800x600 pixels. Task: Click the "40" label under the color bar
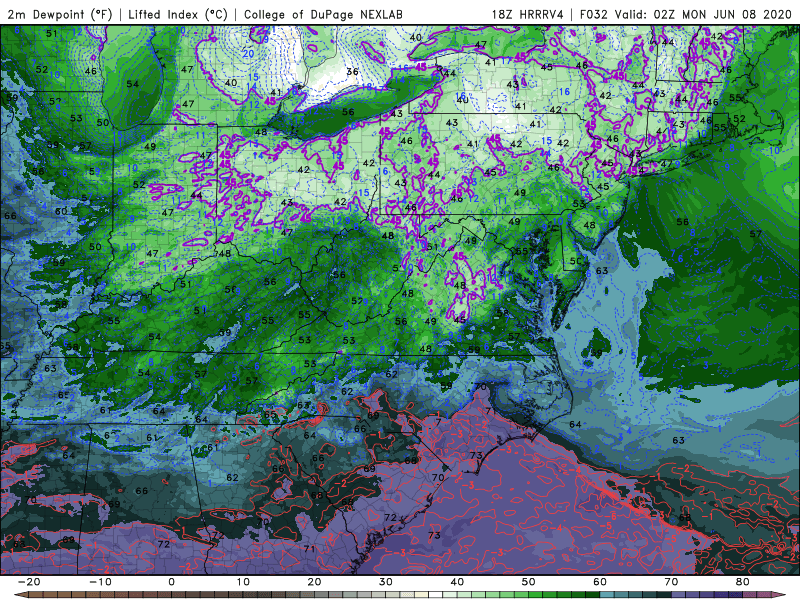[457, 582]
